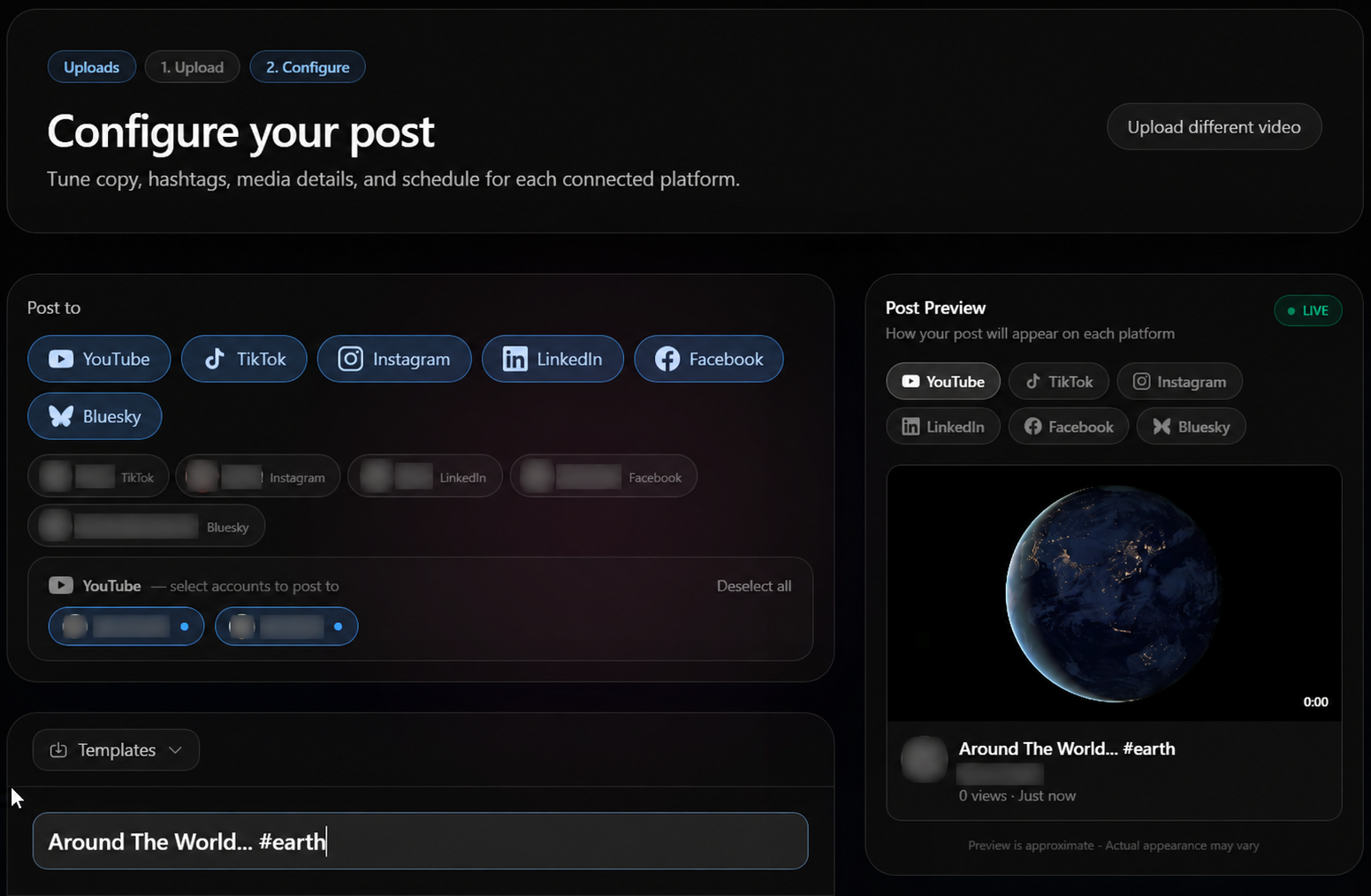Viewport: 1371px width, 896px height.
Task: Toggle LinkedIn in the Post to row
Action: (552, 359)
